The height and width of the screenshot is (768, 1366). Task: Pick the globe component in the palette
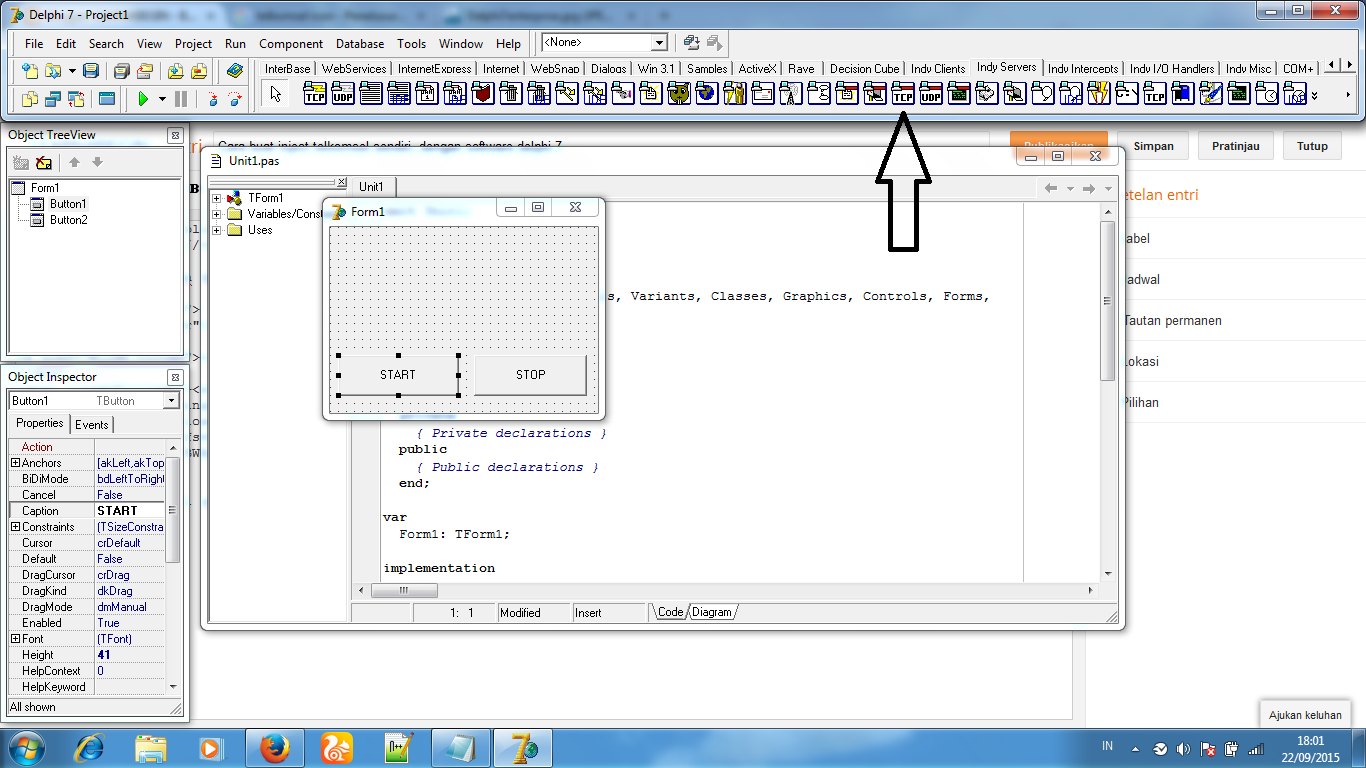(x=707, y=94)
